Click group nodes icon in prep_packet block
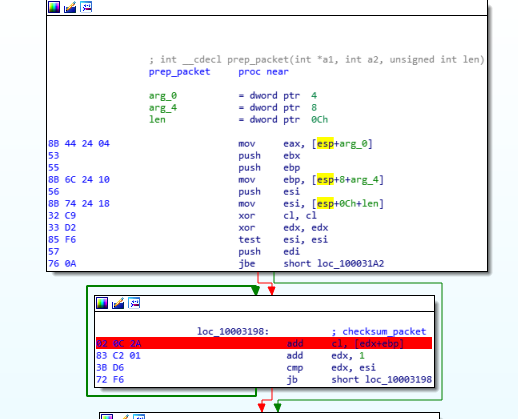518x419 pixels. (x=86, y=7)
